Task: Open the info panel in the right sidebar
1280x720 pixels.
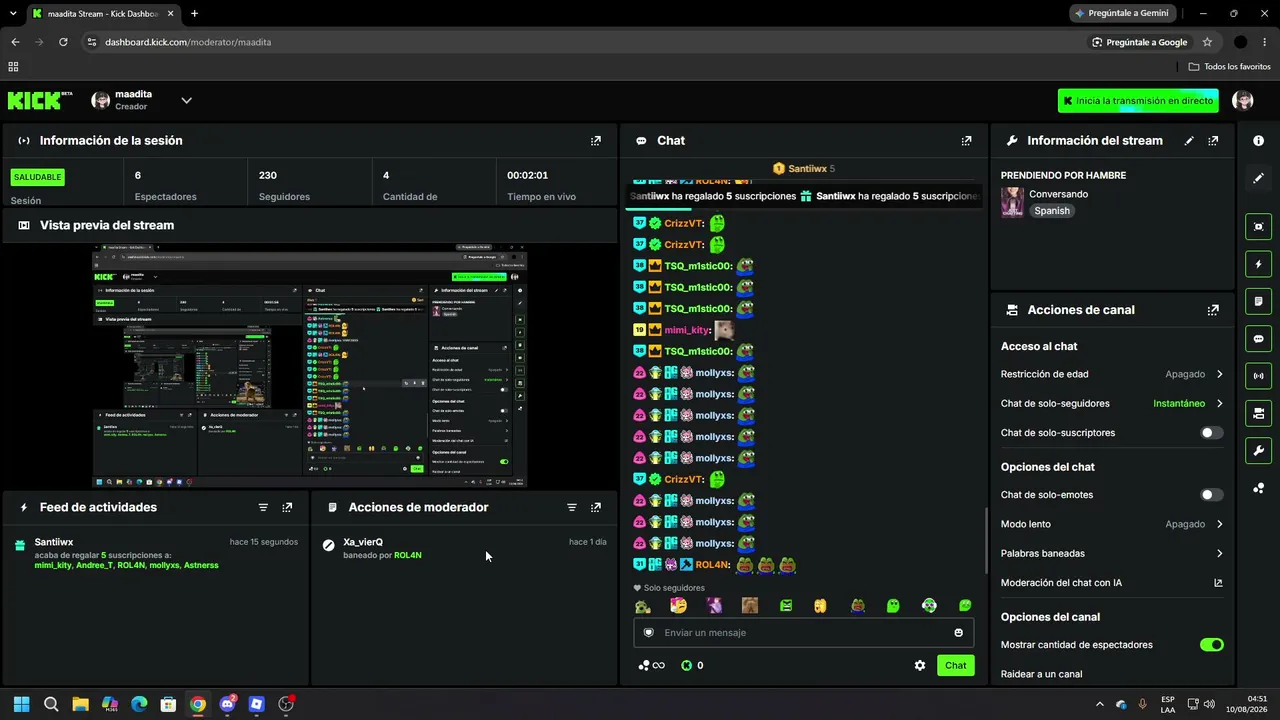Action: point(1258,141)
